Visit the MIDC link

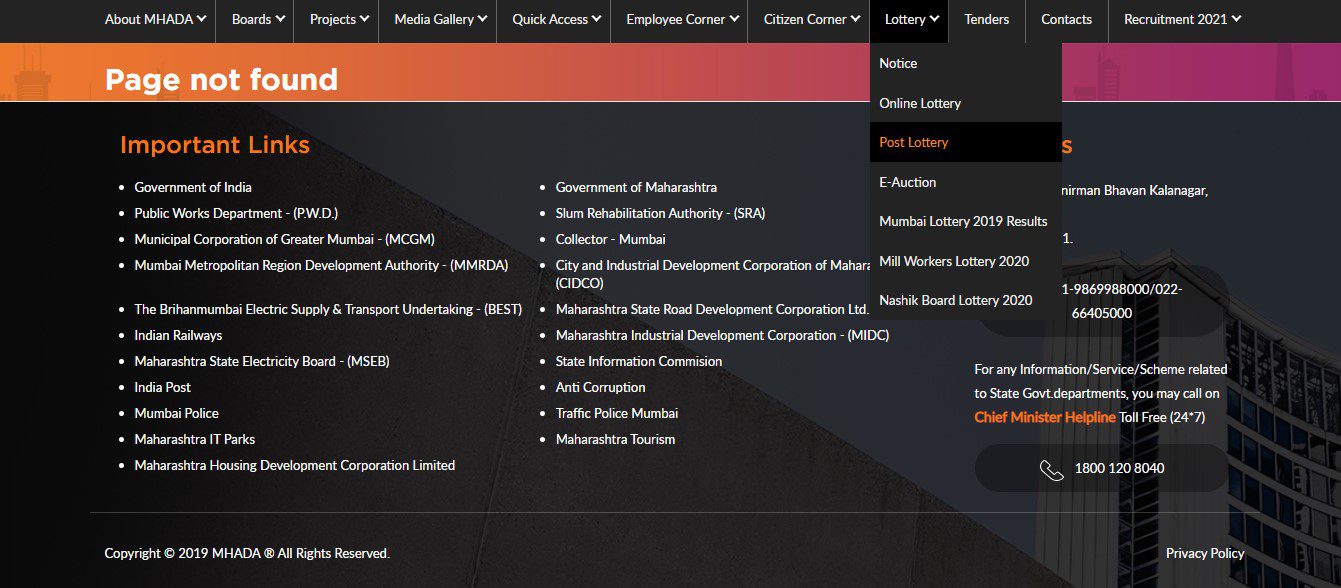722,335
